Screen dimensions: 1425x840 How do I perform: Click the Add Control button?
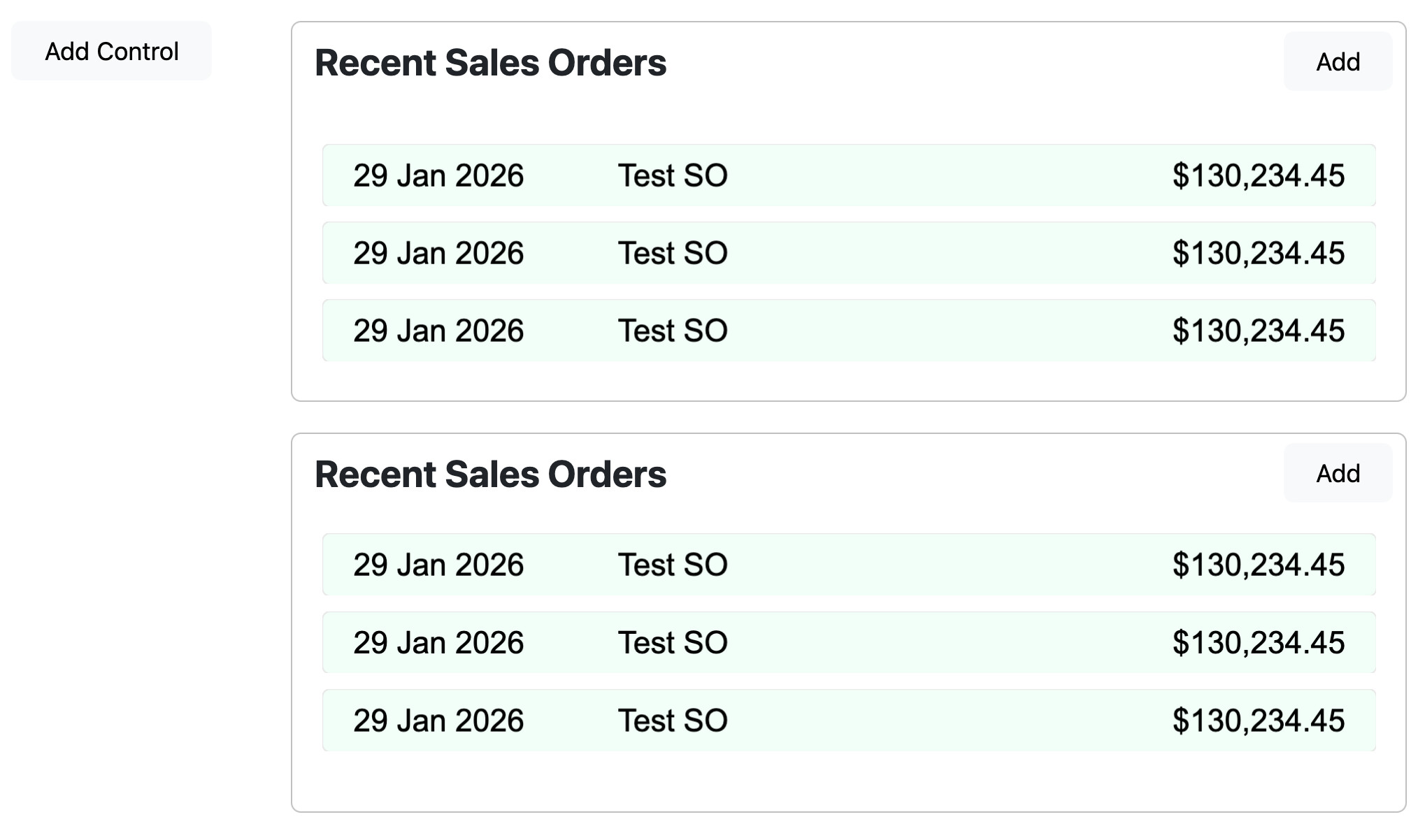click(111, 51)
